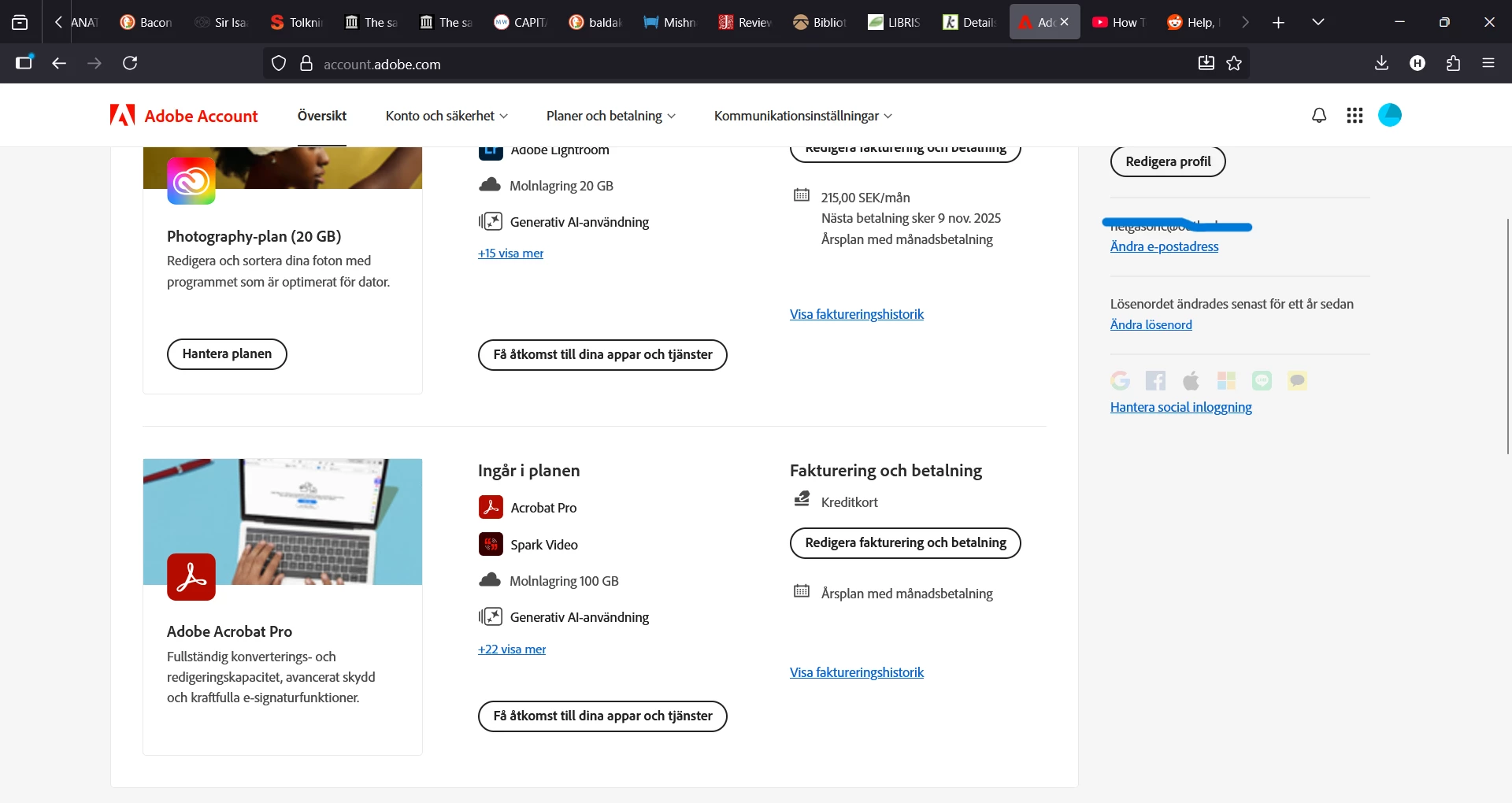Click the tracking protection shield icon
Screen dimensions: 1512x803
coord(279,64)
